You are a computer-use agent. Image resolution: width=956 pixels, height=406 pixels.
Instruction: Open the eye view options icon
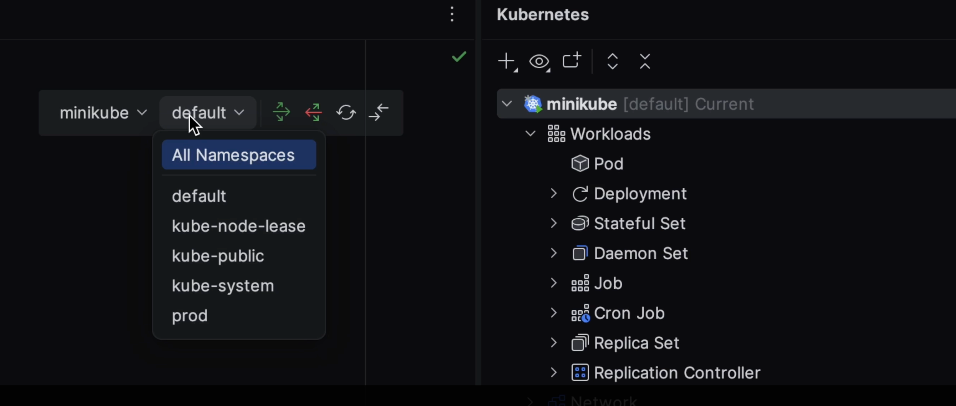coord(539,62)
